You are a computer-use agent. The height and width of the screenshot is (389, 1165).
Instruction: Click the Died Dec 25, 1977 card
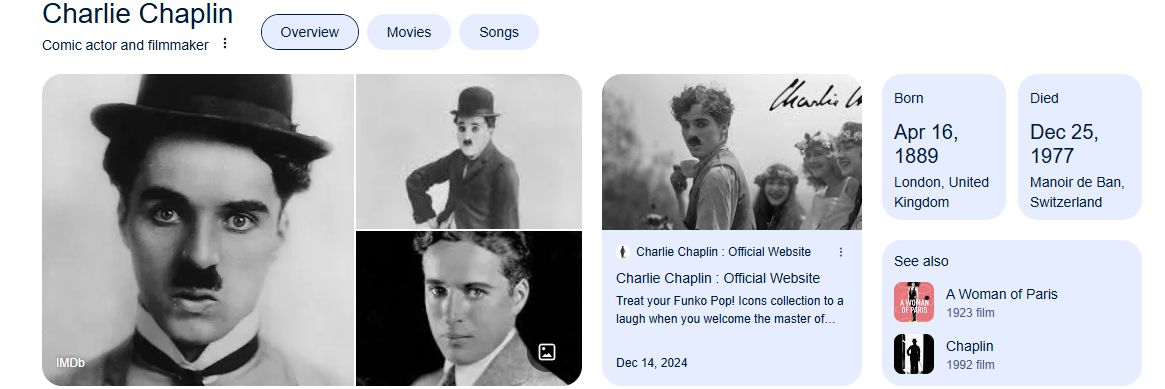pyautogui.click(x=1080, y=147)
